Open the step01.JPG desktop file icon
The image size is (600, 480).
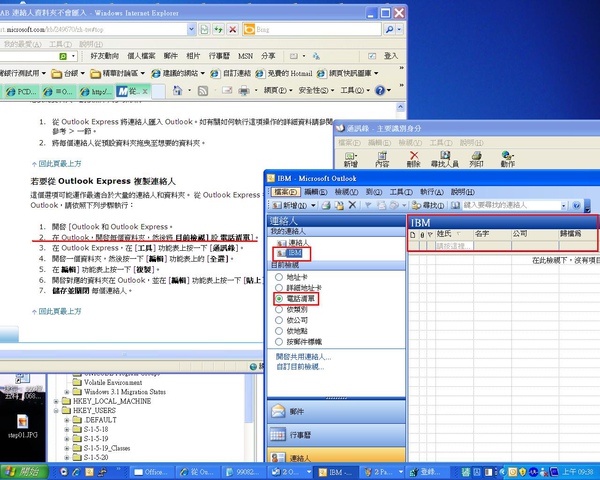[x=23, y=426]
